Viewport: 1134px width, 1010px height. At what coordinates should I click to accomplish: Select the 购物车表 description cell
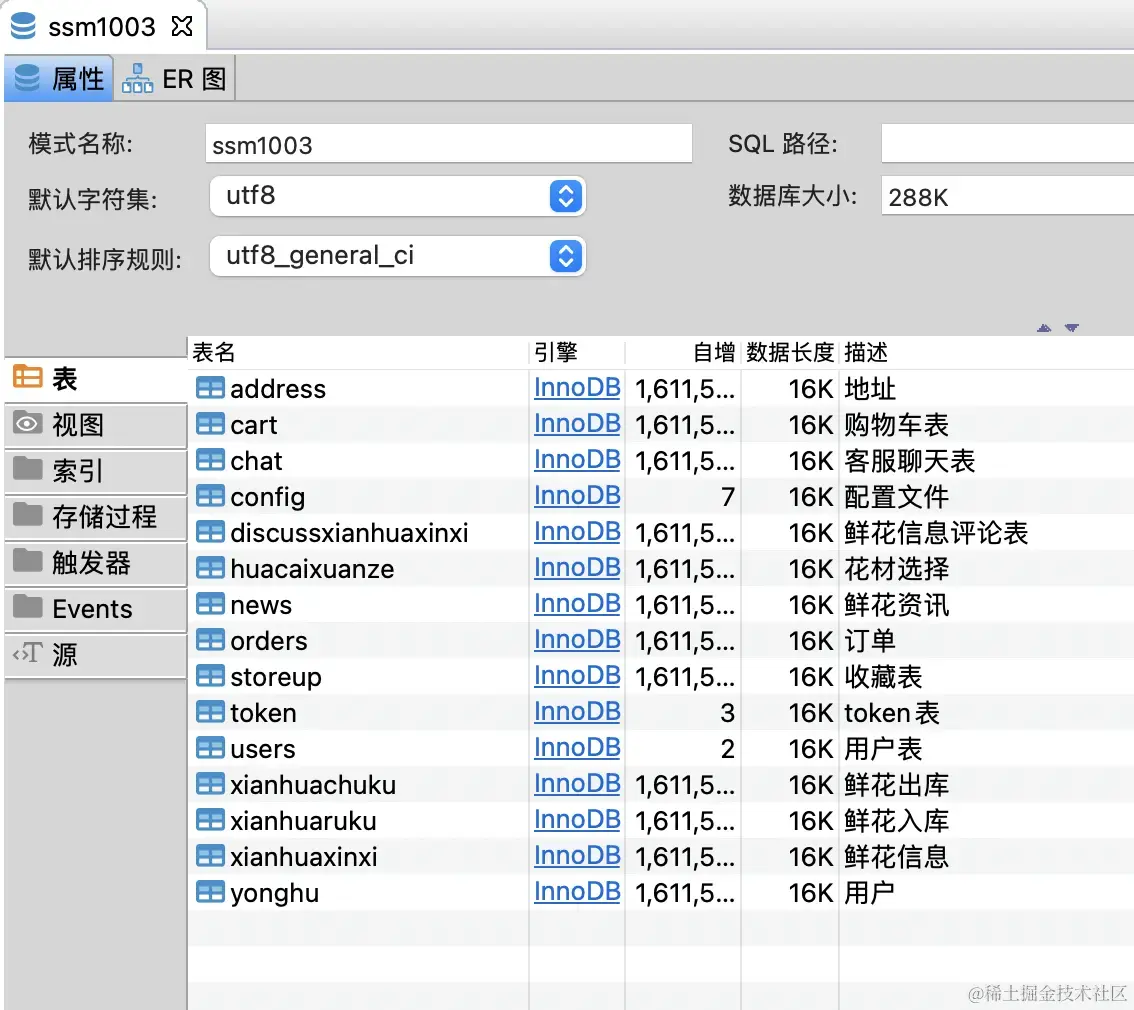pos(896,425)
